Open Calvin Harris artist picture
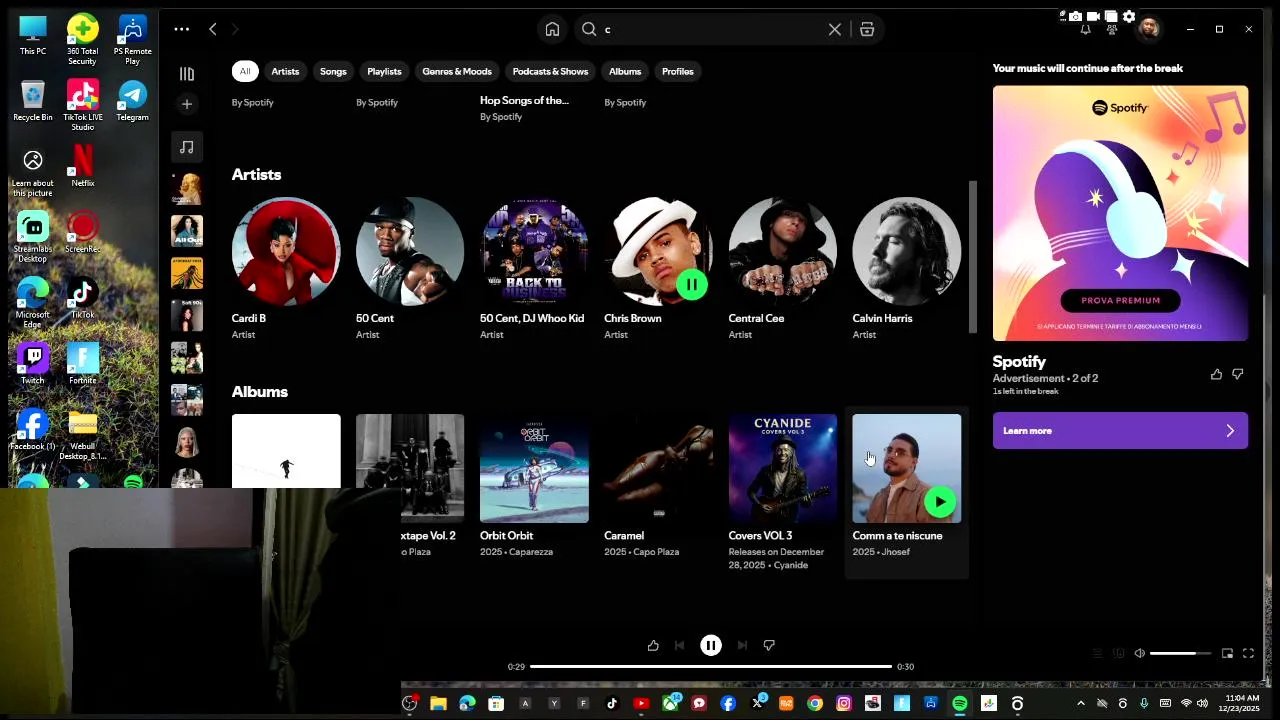 pyautogui.click(x=906, y=251)
